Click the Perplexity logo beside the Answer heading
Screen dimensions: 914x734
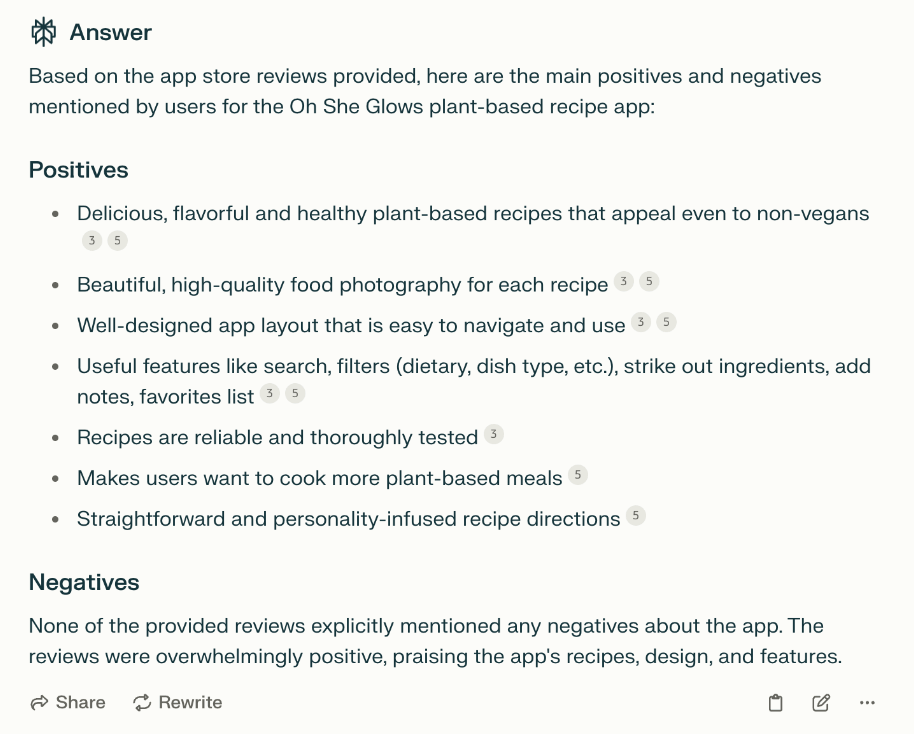coord(42,31)
